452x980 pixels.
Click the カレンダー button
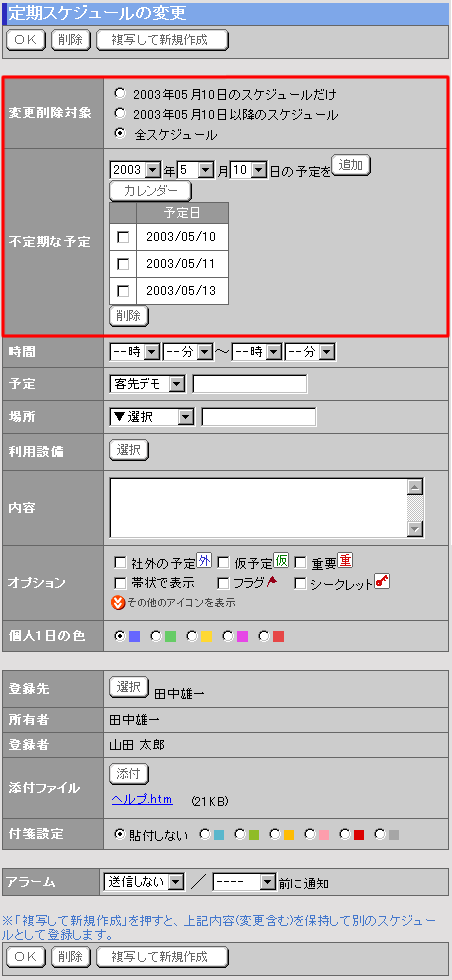click(x=151, y=190)
